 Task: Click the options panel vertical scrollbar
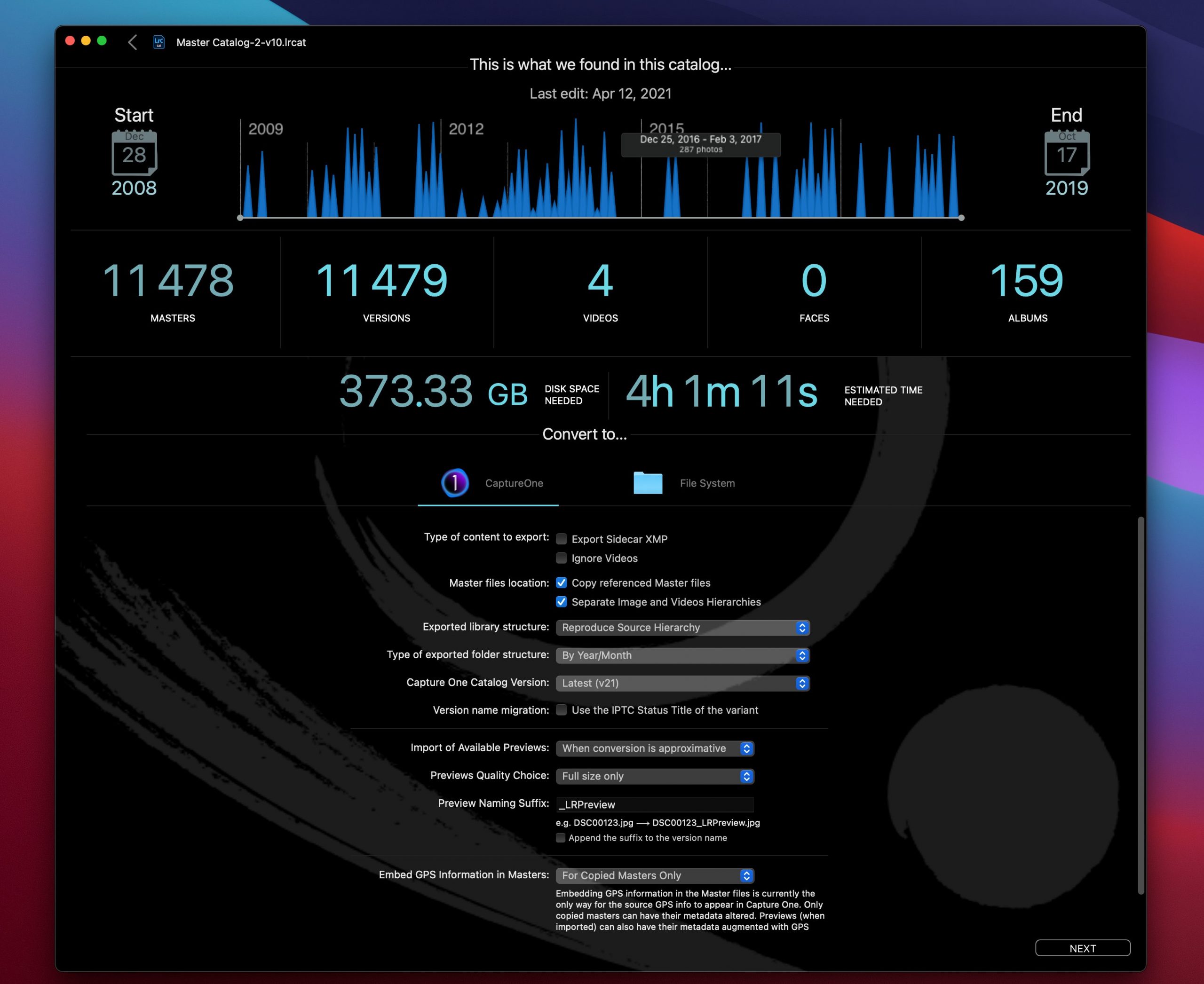[1141, 706]
